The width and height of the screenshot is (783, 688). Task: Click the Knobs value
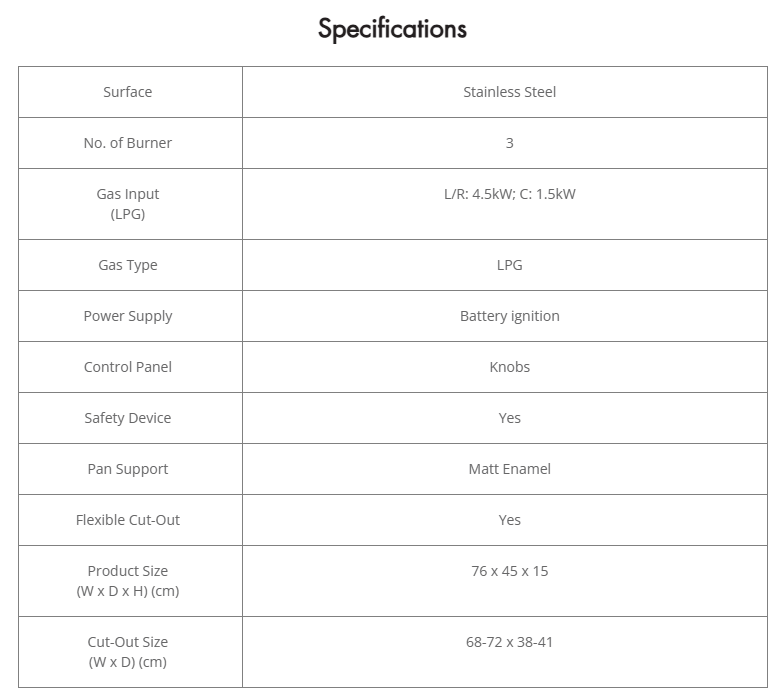509,367
